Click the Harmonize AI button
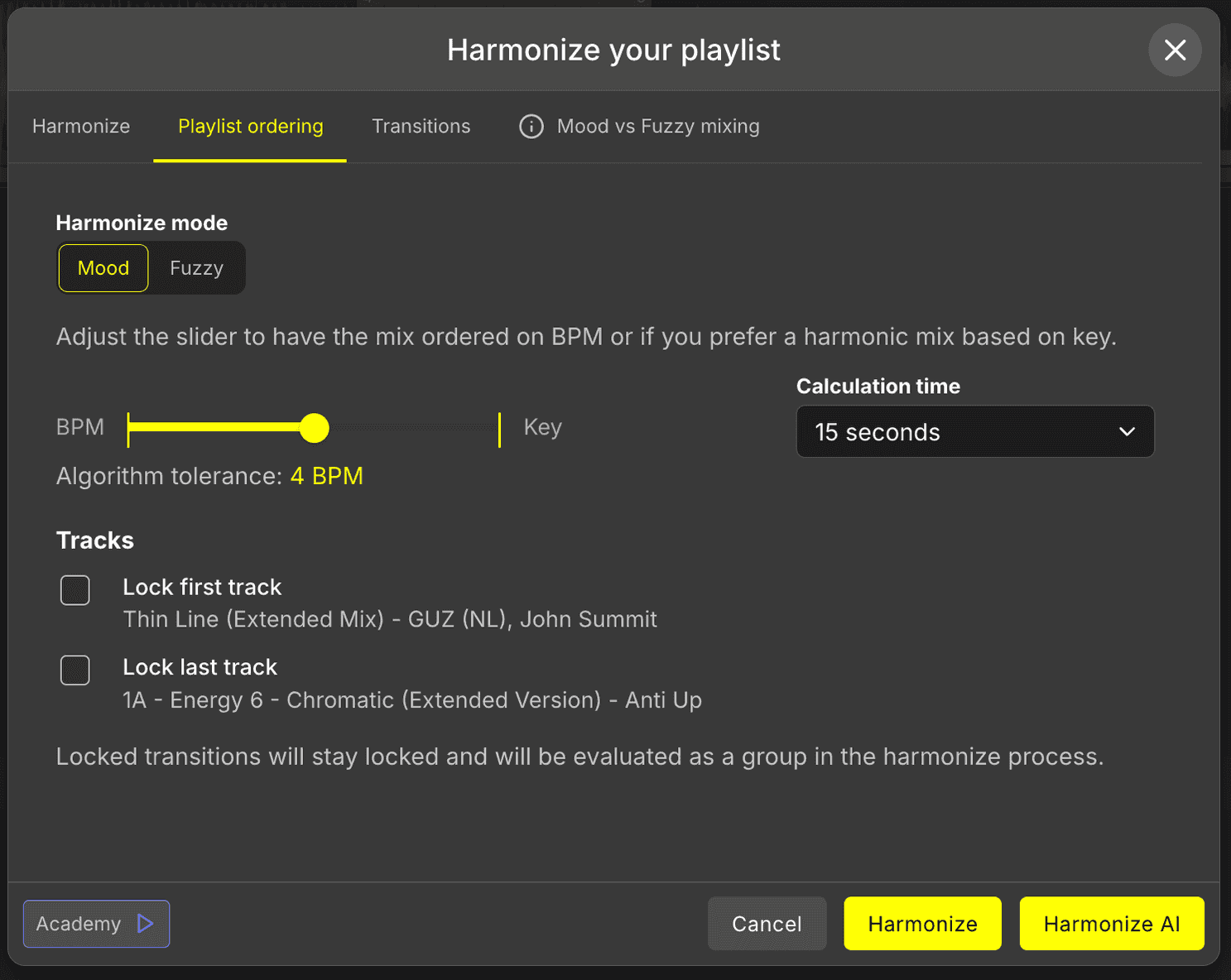This screenshot has height=980, width=1231. (x=1111, y=923)
